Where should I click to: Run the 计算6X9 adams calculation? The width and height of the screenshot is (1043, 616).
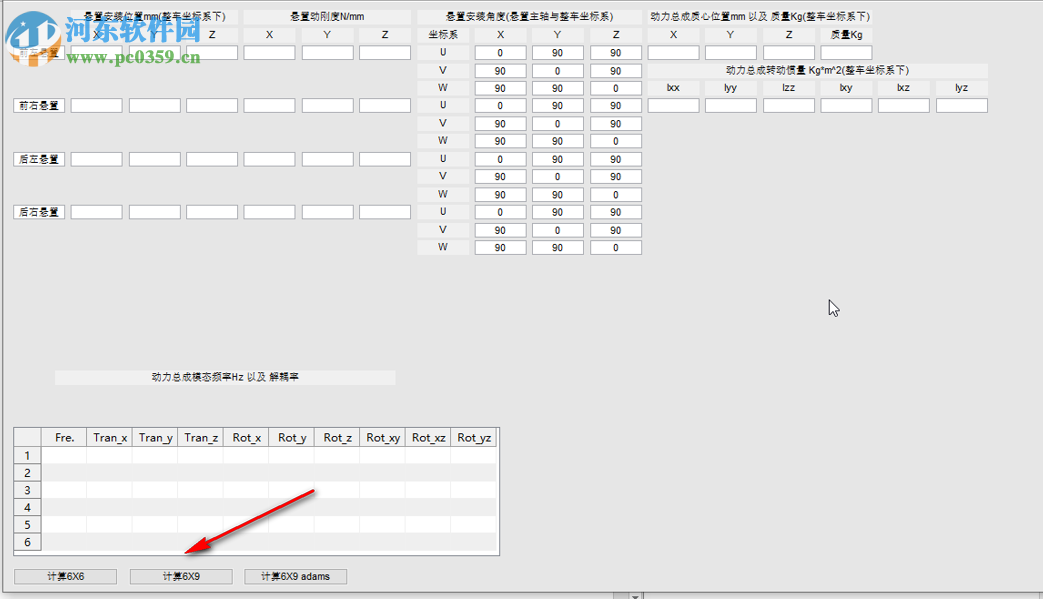click(295, 576)
